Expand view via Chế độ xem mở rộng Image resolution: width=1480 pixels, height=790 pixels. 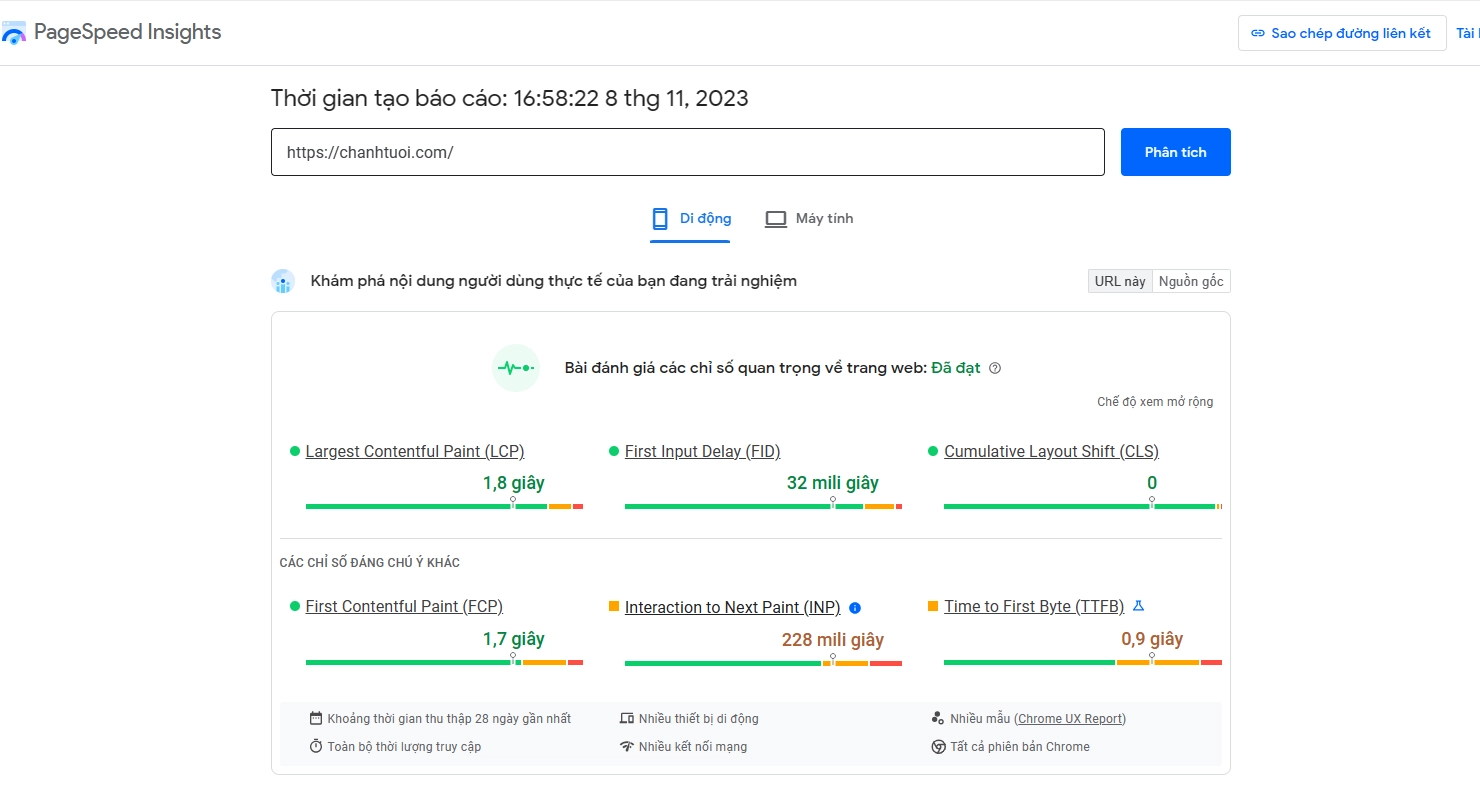point(1155,402)
